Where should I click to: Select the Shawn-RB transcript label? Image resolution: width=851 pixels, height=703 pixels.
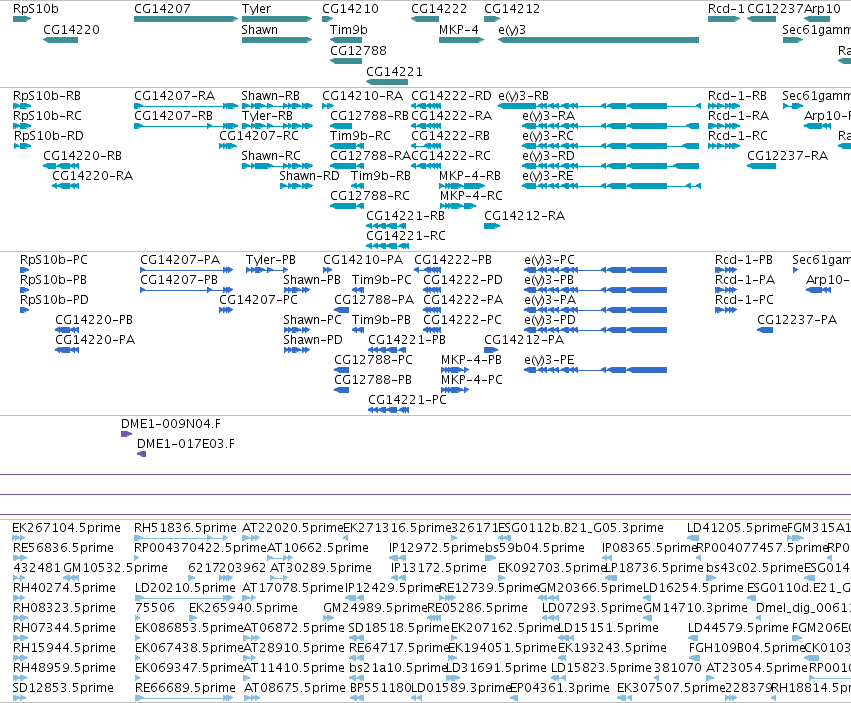coord(270,96)
